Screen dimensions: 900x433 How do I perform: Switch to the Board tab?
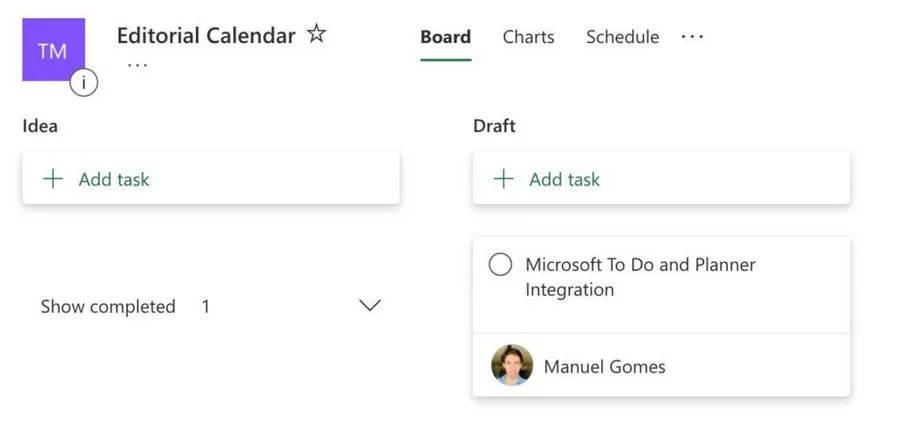pyautogui.click(x=445, y=37)
